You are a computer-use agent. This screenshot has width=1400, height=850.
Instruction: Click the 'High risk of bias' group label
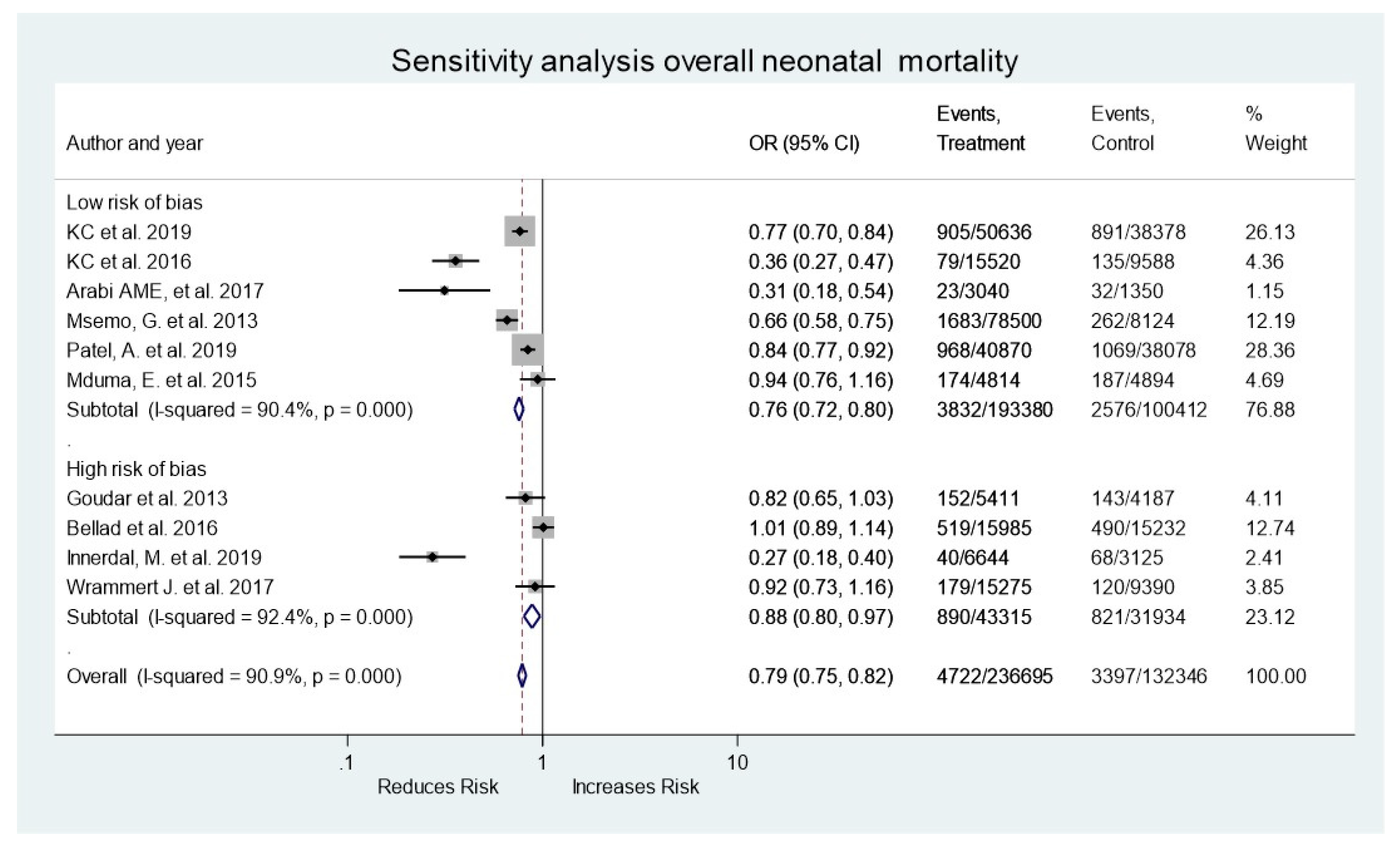(x=136, y=469)
